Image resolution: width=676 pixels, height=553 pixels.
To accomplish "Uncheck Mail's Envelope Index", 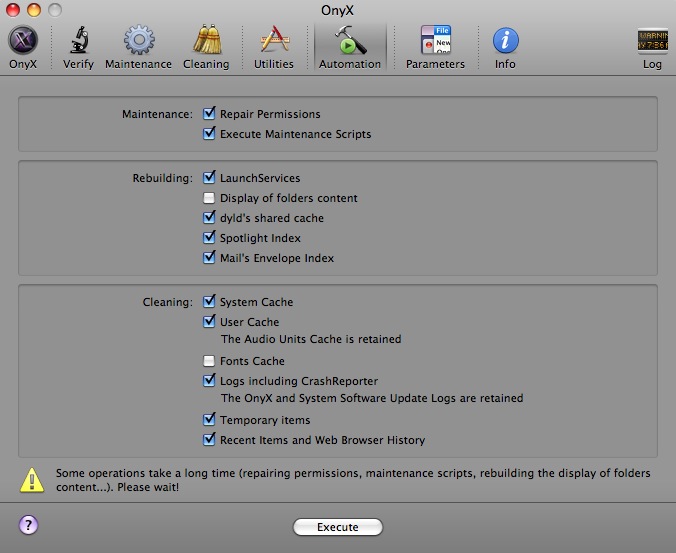I will 209,257.
